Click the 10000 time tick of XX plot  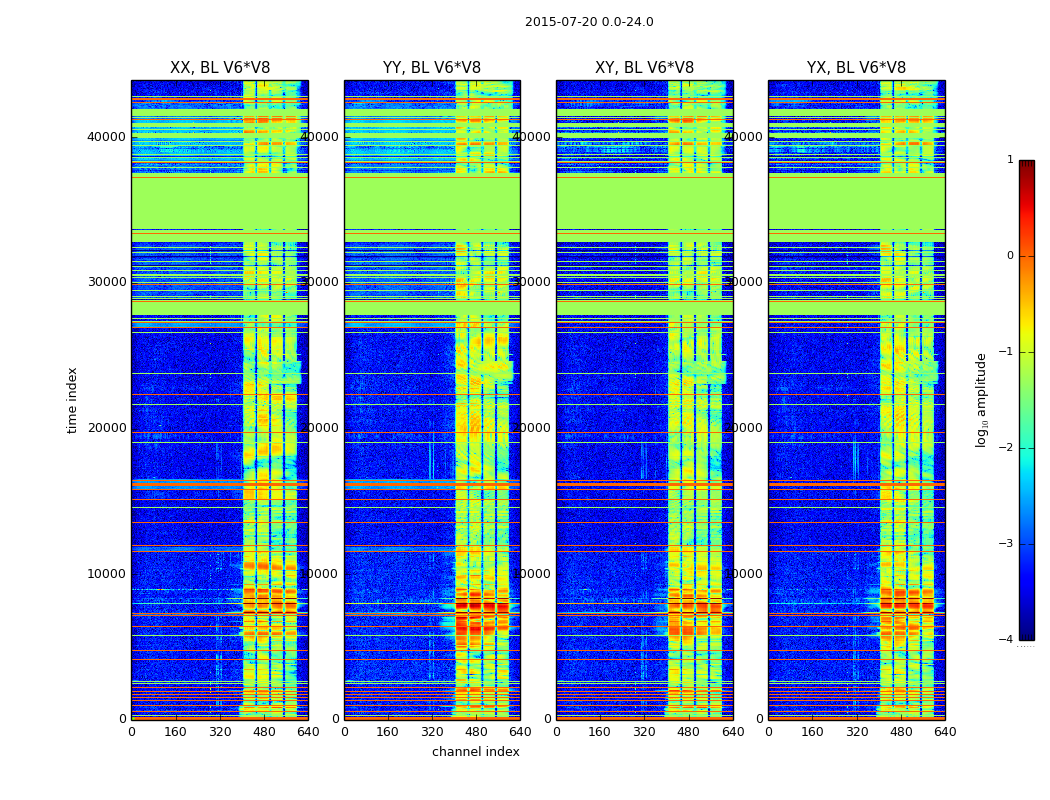click(106, 574)
